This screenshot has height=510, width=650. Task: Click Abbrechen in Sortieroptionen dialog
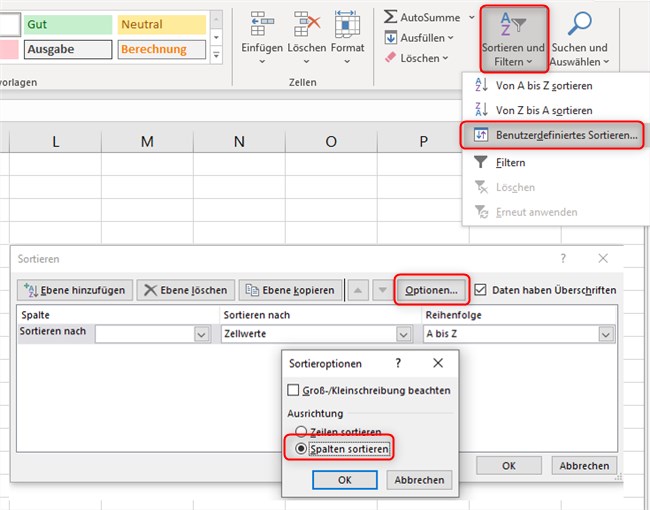click(419, 480)
